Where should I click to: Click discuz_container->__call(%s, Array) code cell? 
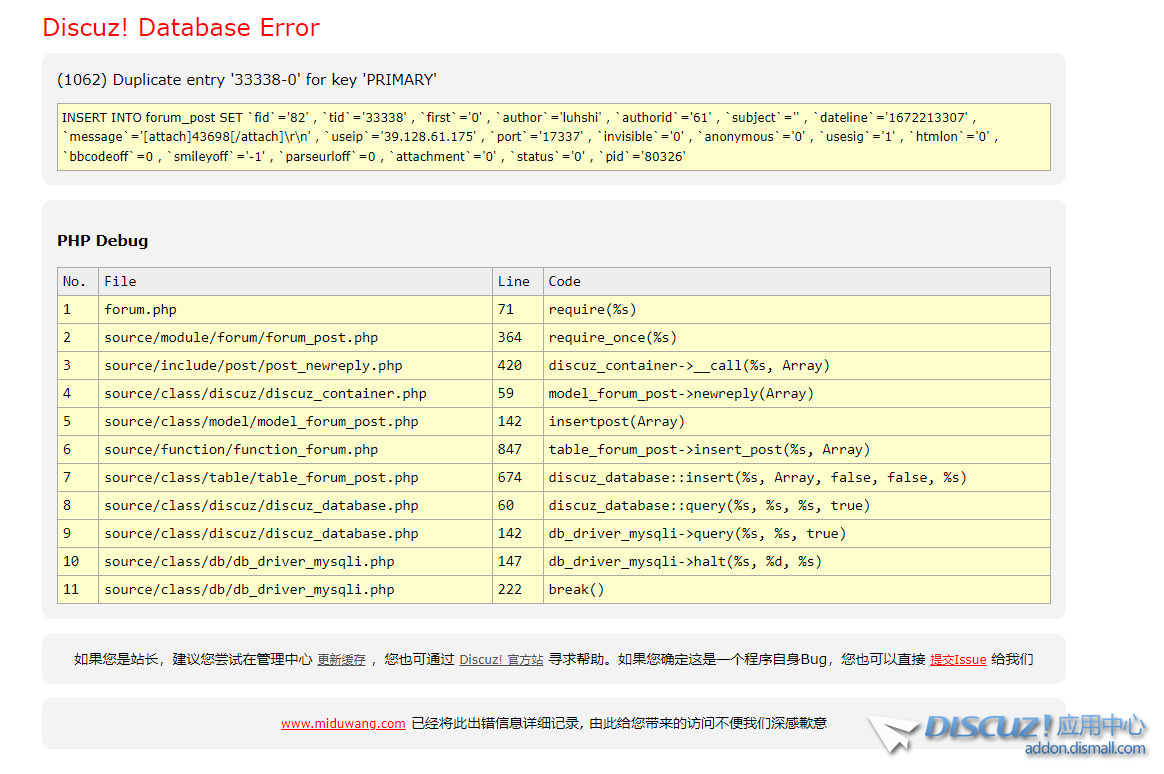click(797, 366)
